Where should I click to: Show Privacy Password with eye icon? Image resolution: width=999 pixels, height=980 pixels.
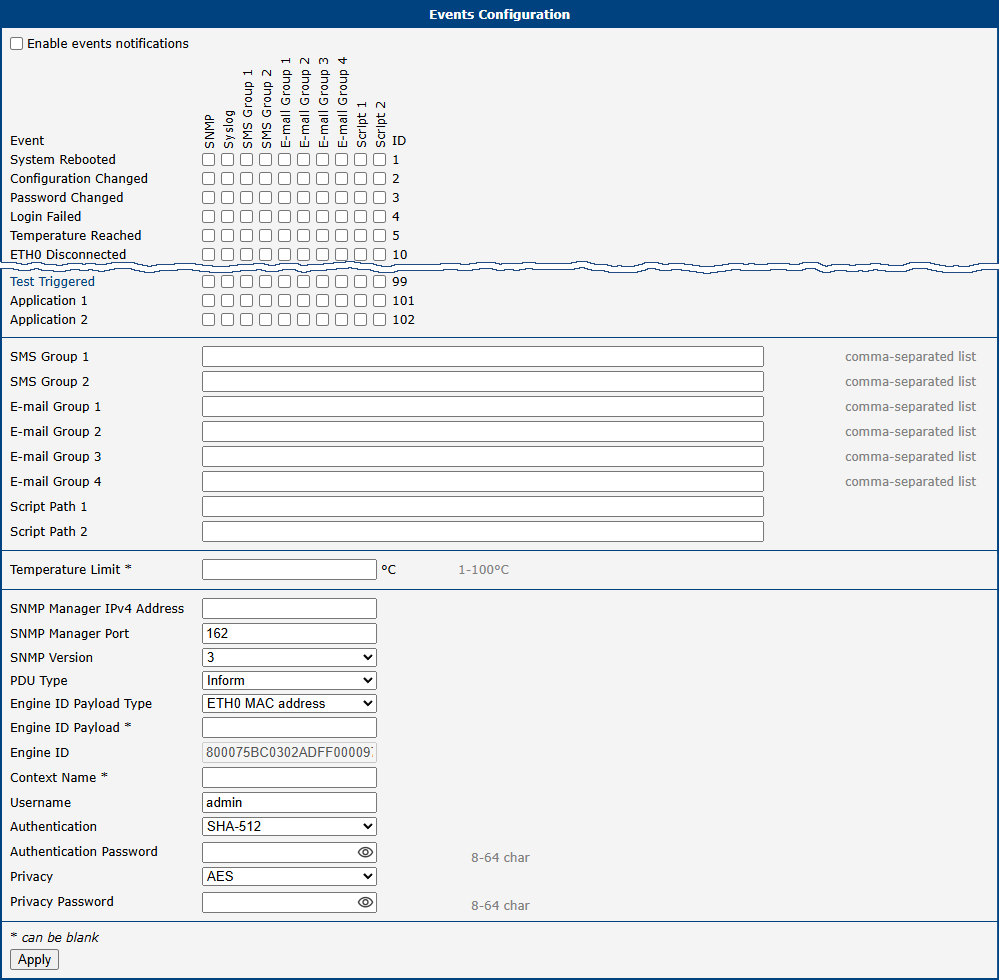point(365,902)
